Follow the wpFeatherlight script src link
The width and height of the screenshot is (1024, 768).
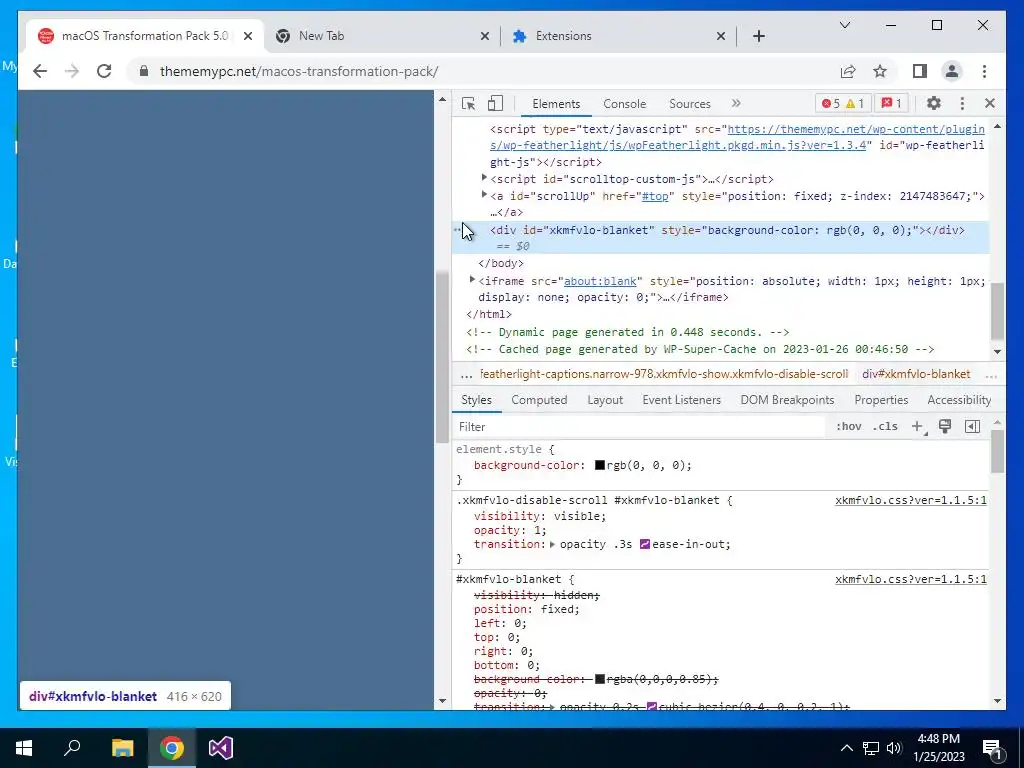point(737,137)
